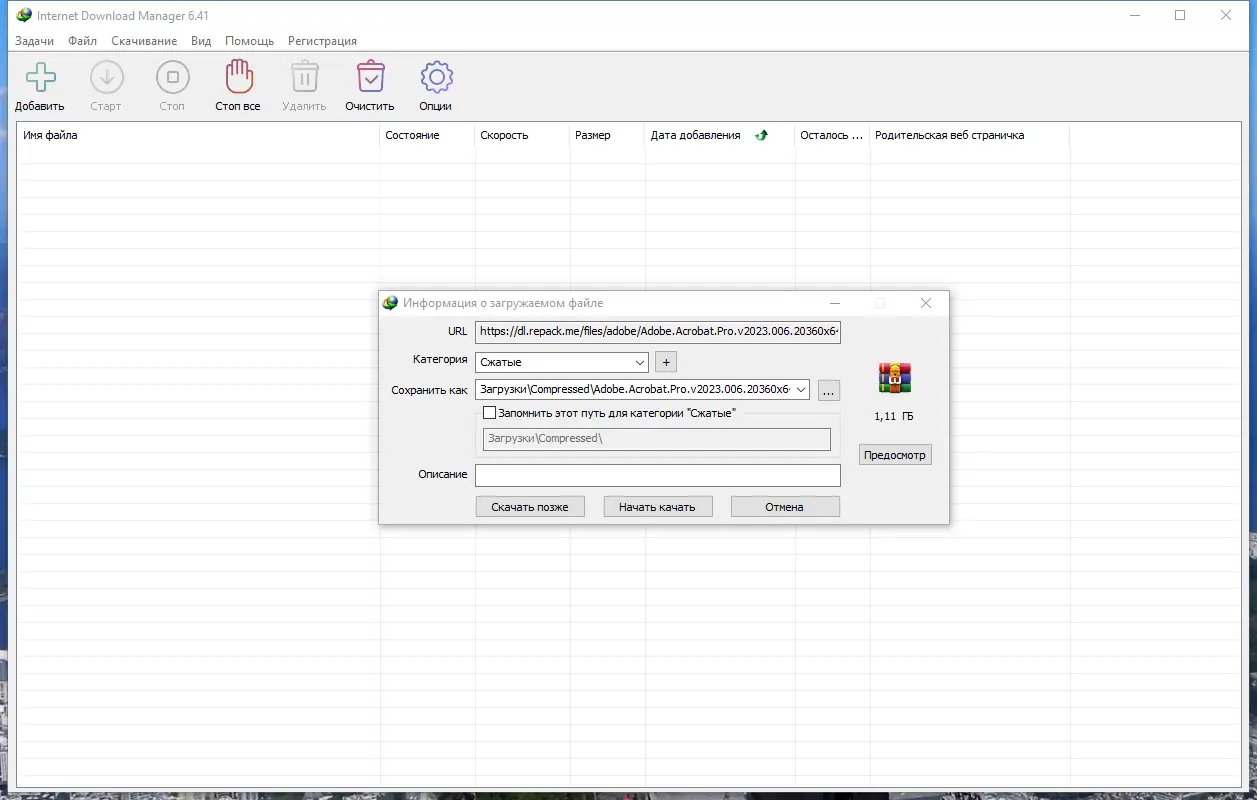Click the Стоп toolbar icon
1257x800 pixels.
coord(172,77)
